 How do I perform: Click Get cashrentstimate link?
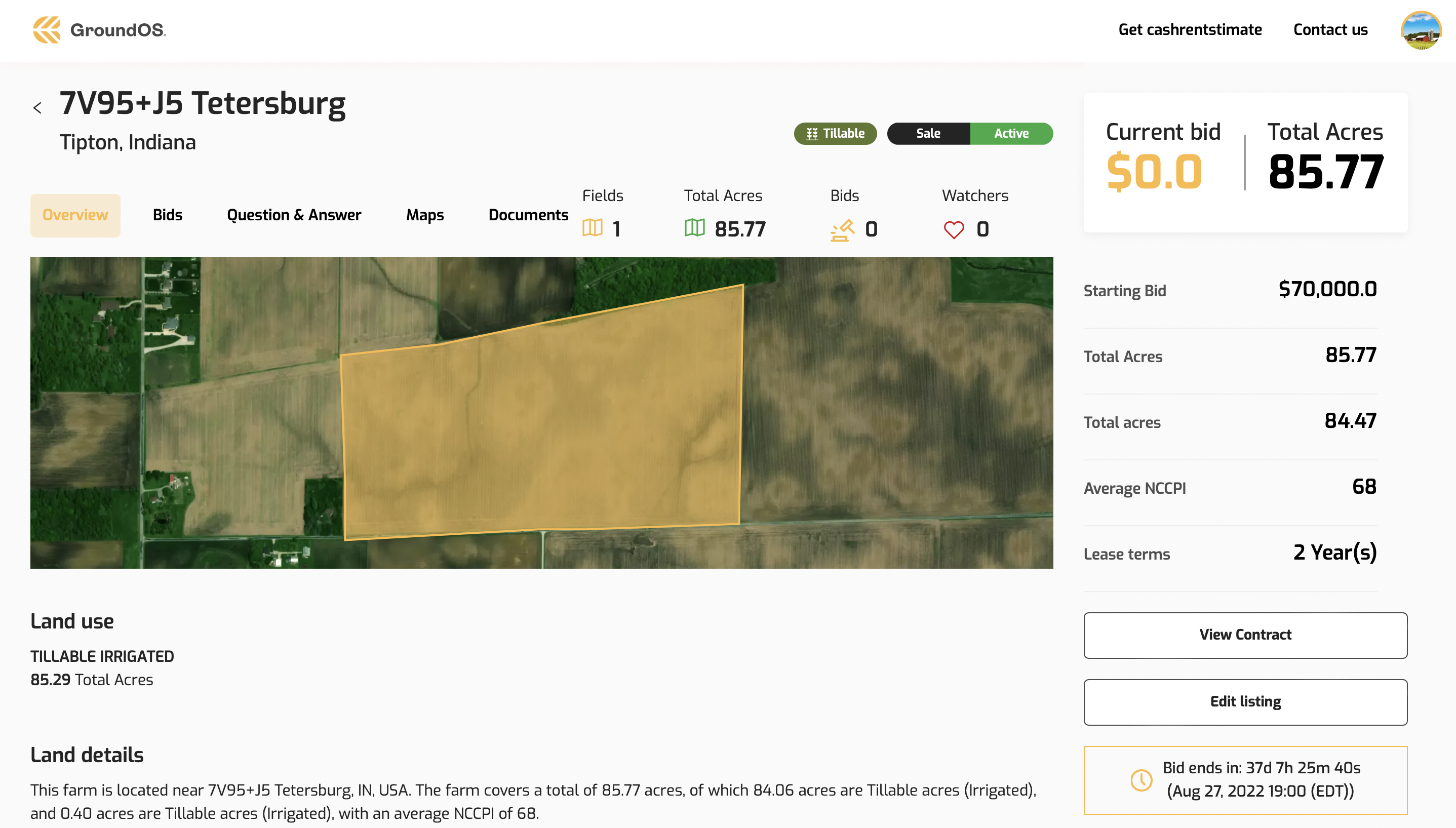pos(1189,29)
